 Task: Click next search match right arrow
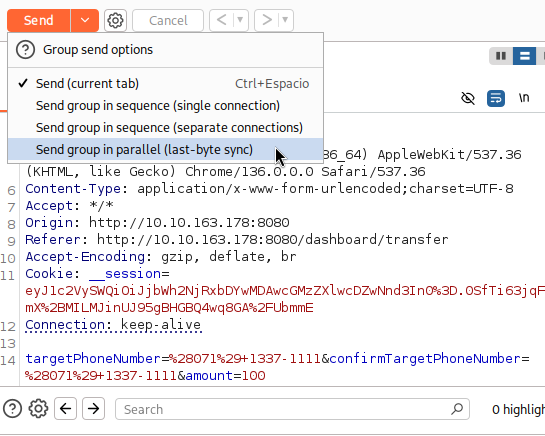(x=93, y=409)
